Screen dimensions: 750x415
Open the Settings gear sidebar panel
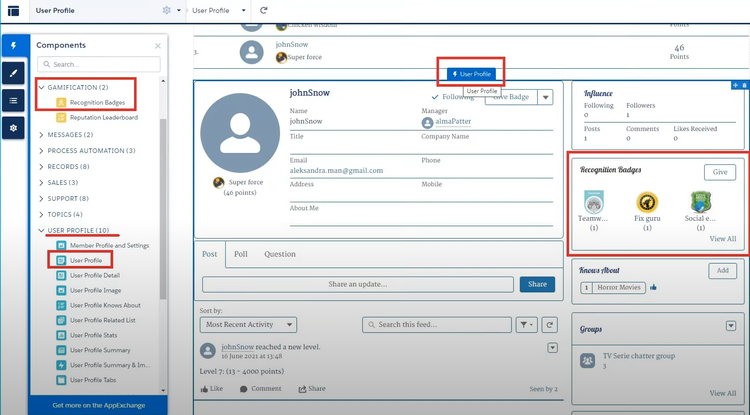[13, 128]
